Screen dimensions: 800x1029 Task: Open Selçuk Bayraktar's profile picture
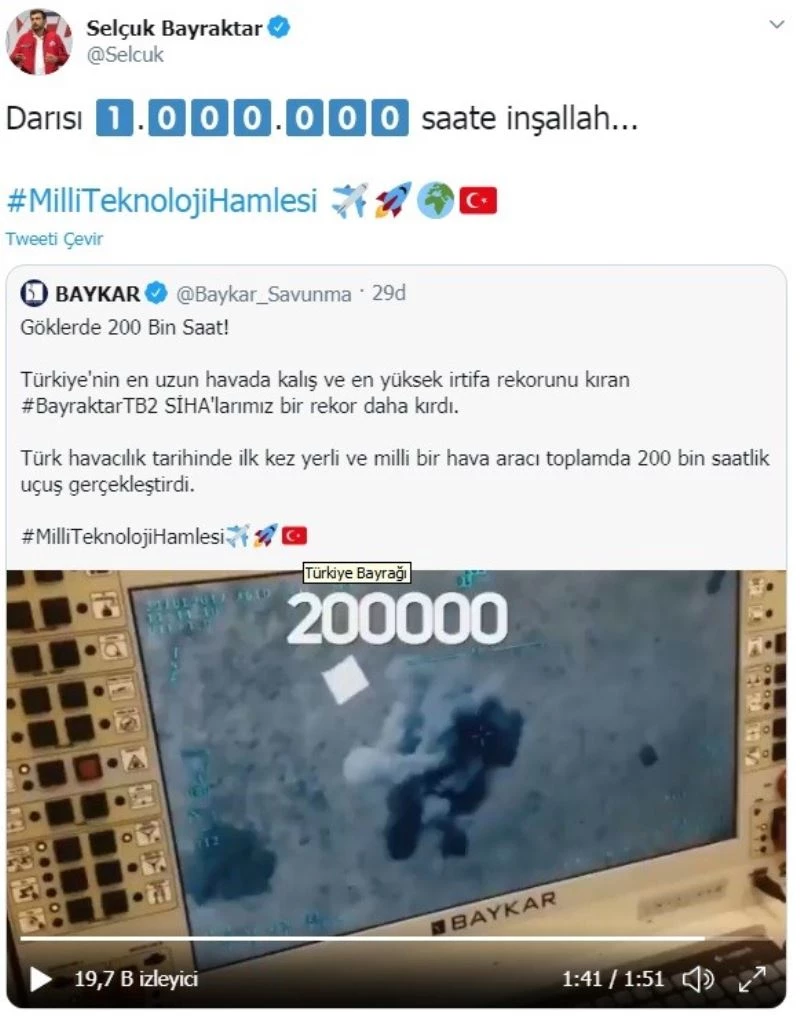click(38, 42)
